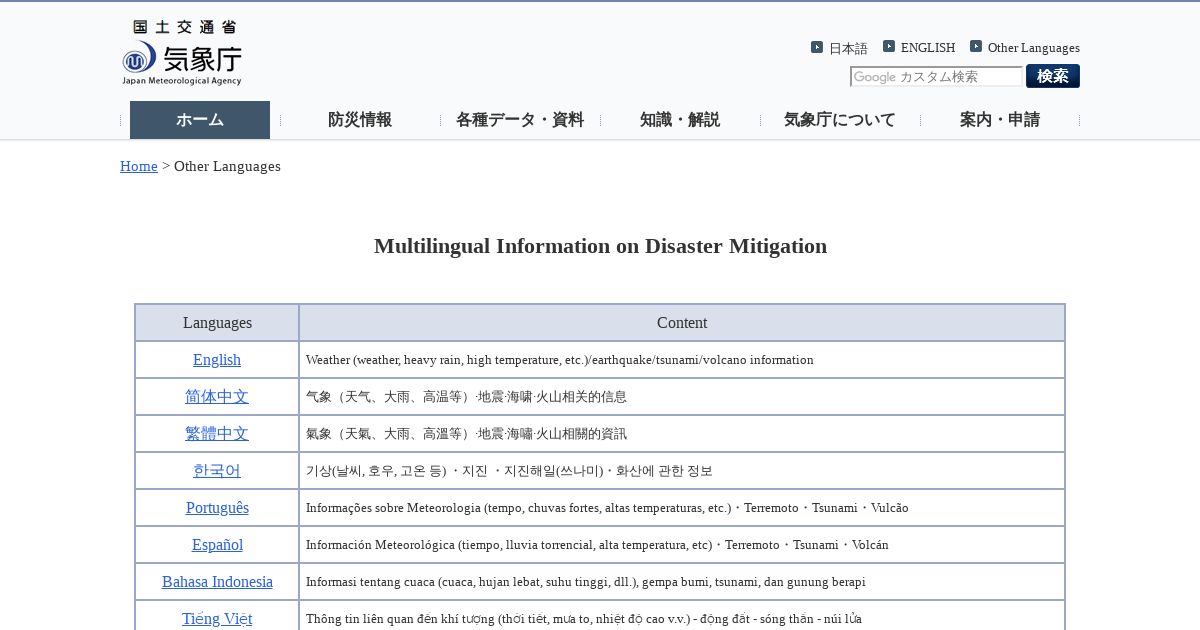Click the Languages column header

point(217,323)
